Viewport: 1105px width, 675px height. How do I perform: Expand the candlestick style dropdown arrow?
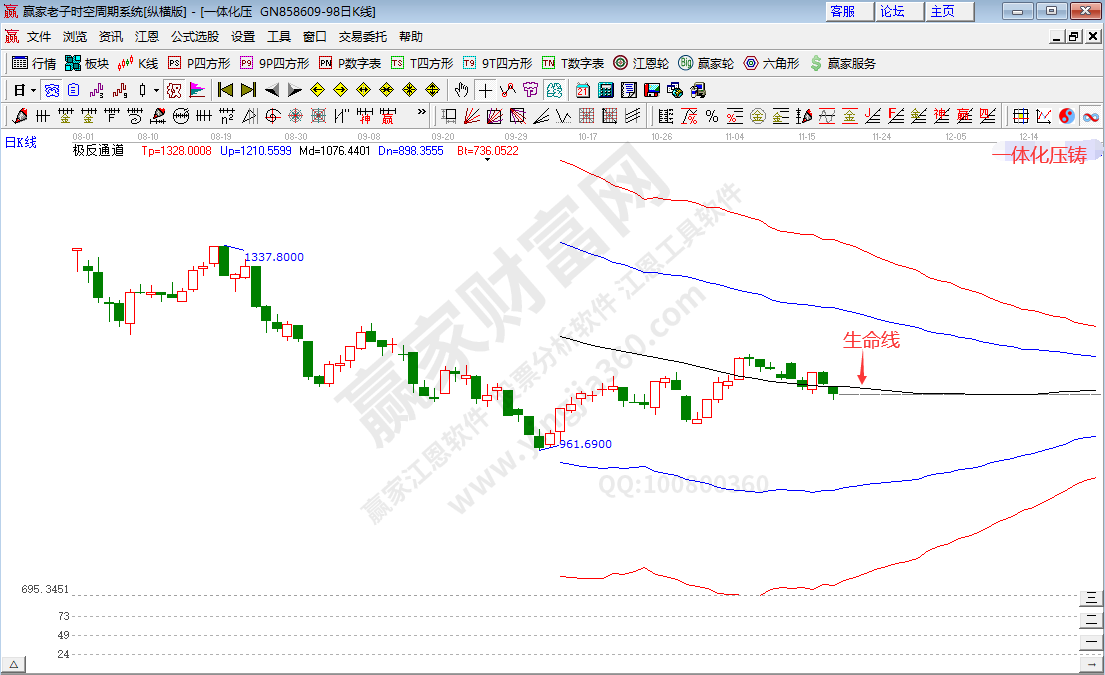coord(156,90)
